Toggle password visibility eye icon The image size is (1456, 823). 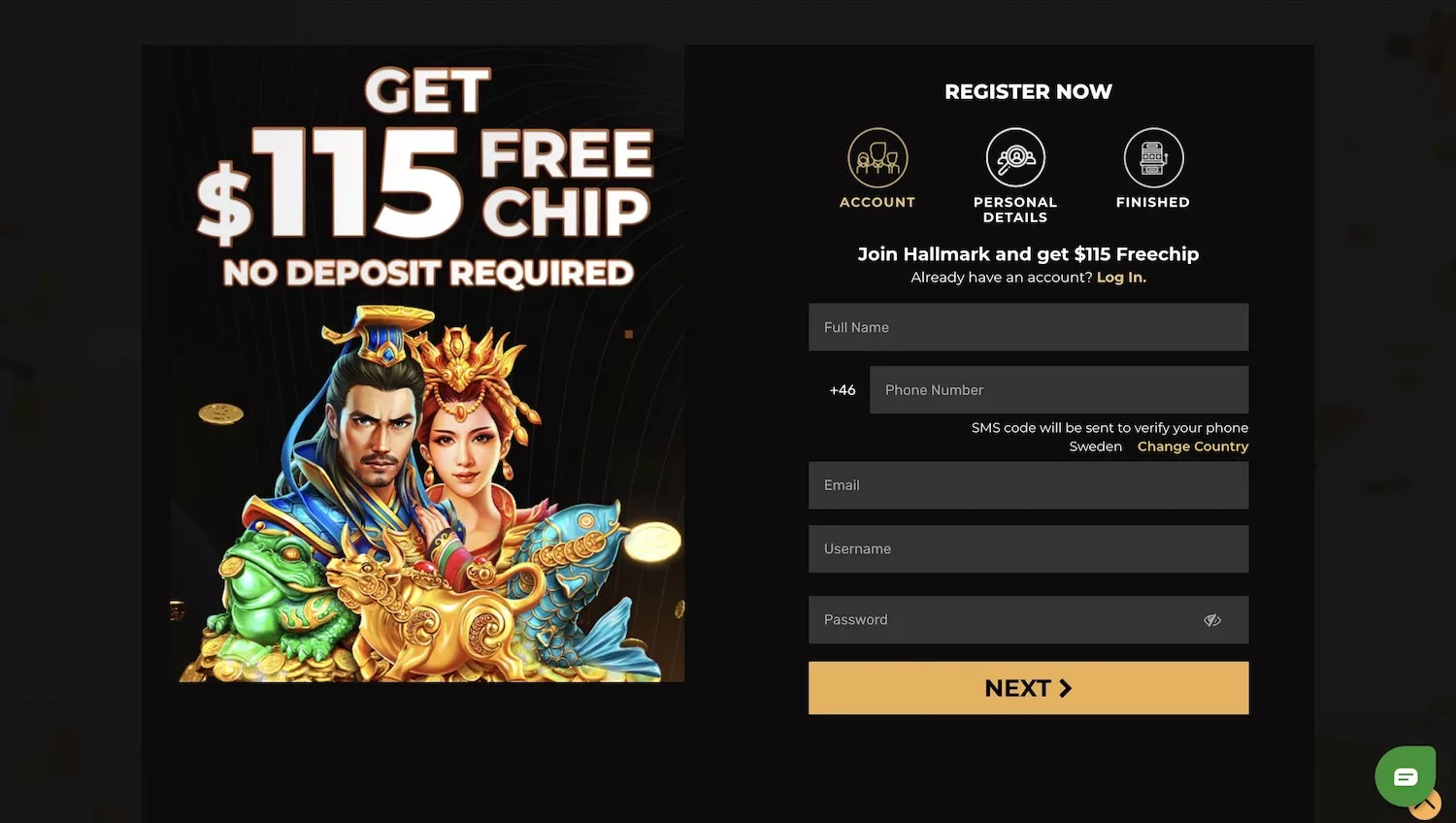point(1212,620)
